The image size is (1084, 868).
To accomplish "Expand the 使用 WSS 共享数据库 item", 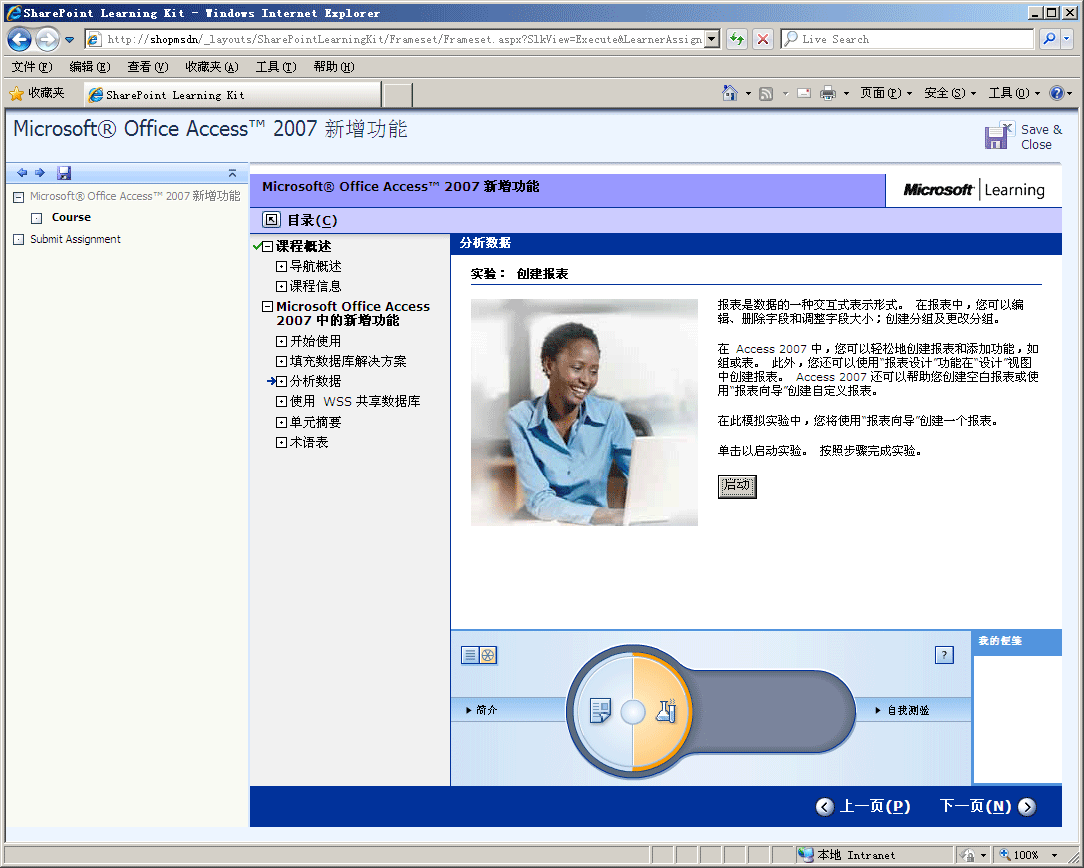I will pyautogui.click(x=281, y=402).
